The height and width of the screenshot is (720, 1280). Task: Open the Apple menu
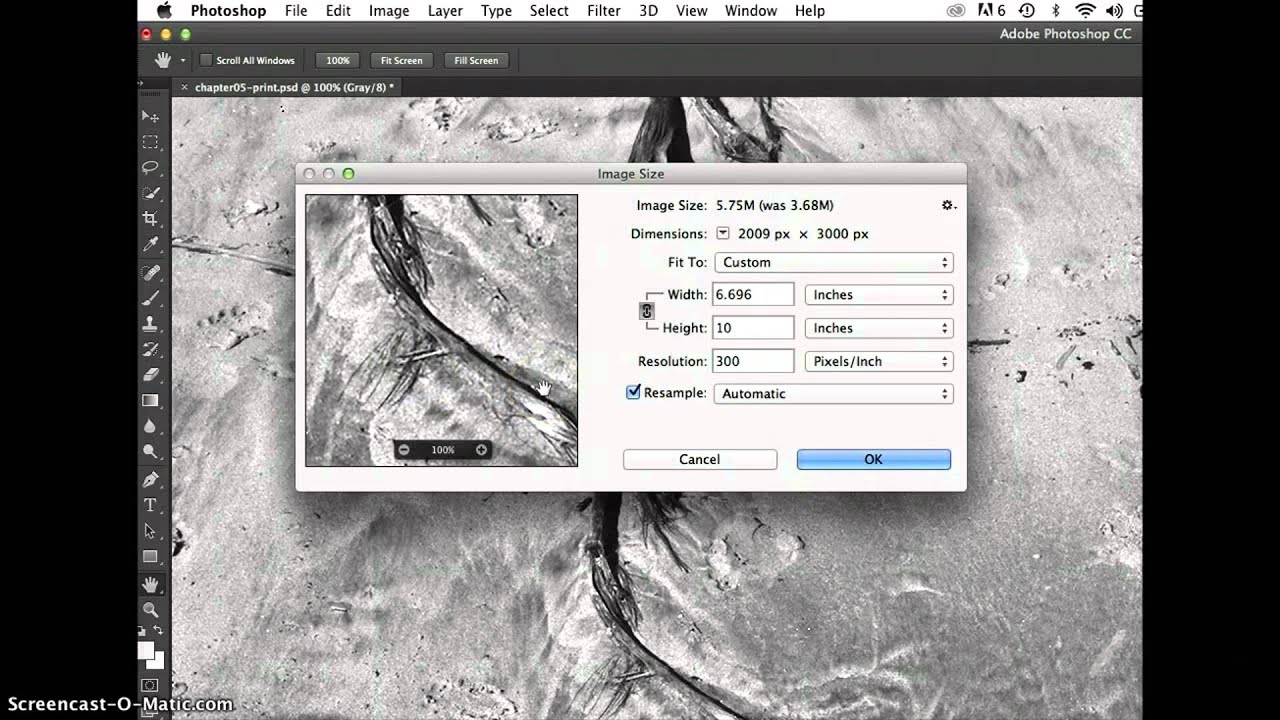coord(164,11)
